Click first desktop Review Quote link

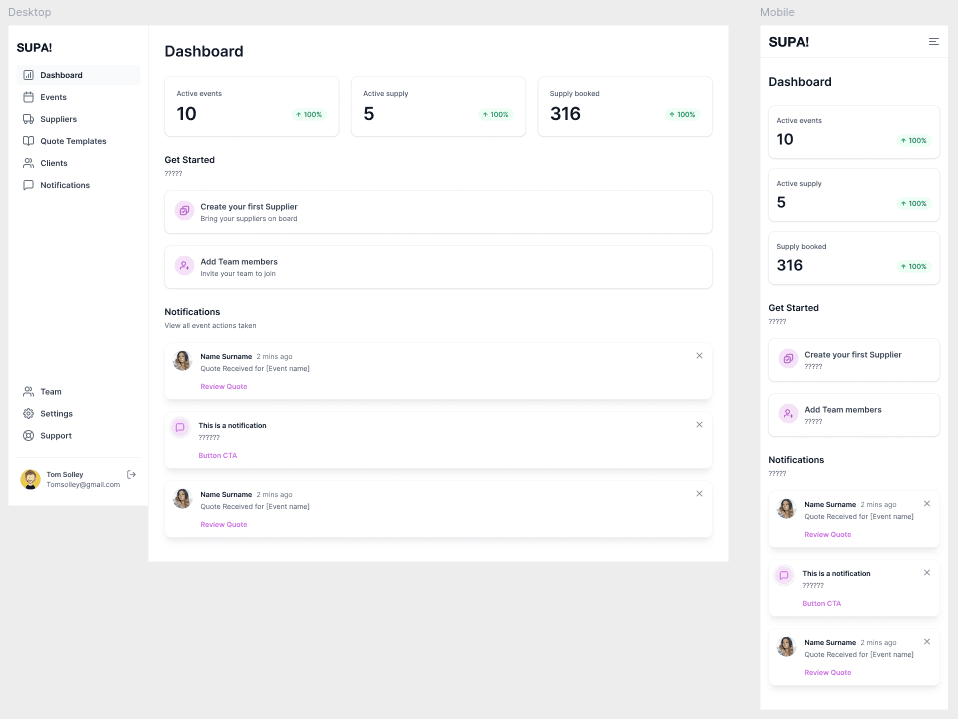[224, 387]
